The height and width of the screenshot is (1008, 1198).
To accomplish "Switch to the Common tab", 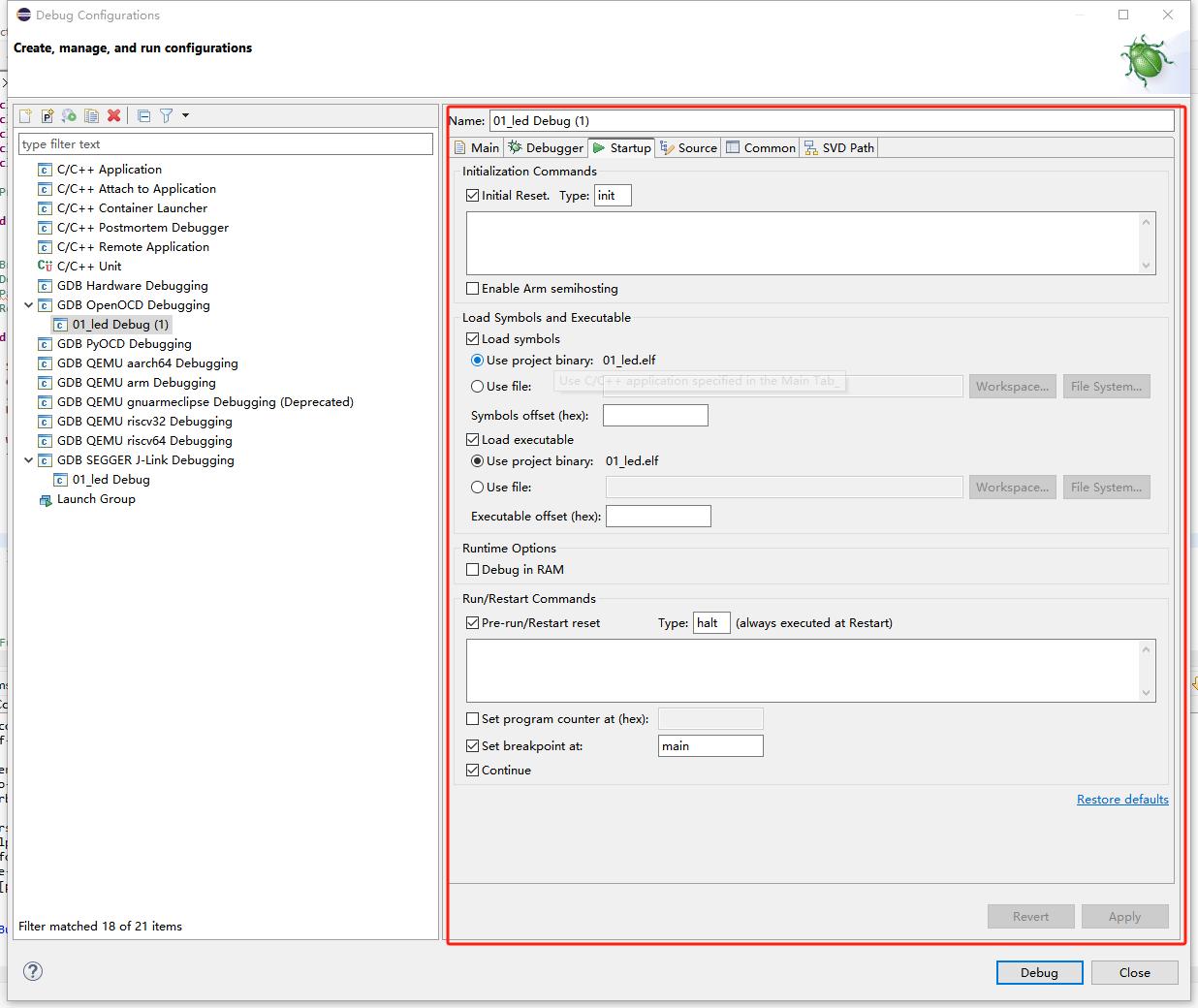I will [761, 147].
